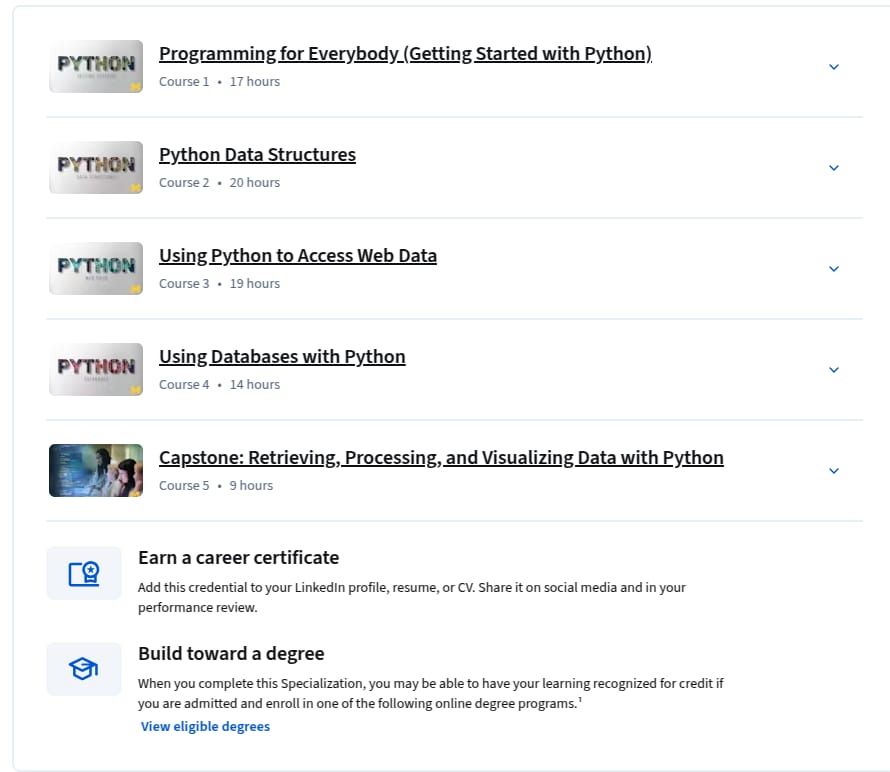Image resolution: width=890 pixels, height=772 pixels.
Task: Open Programming for Everybody course link
Action: [x=405, y=53]
